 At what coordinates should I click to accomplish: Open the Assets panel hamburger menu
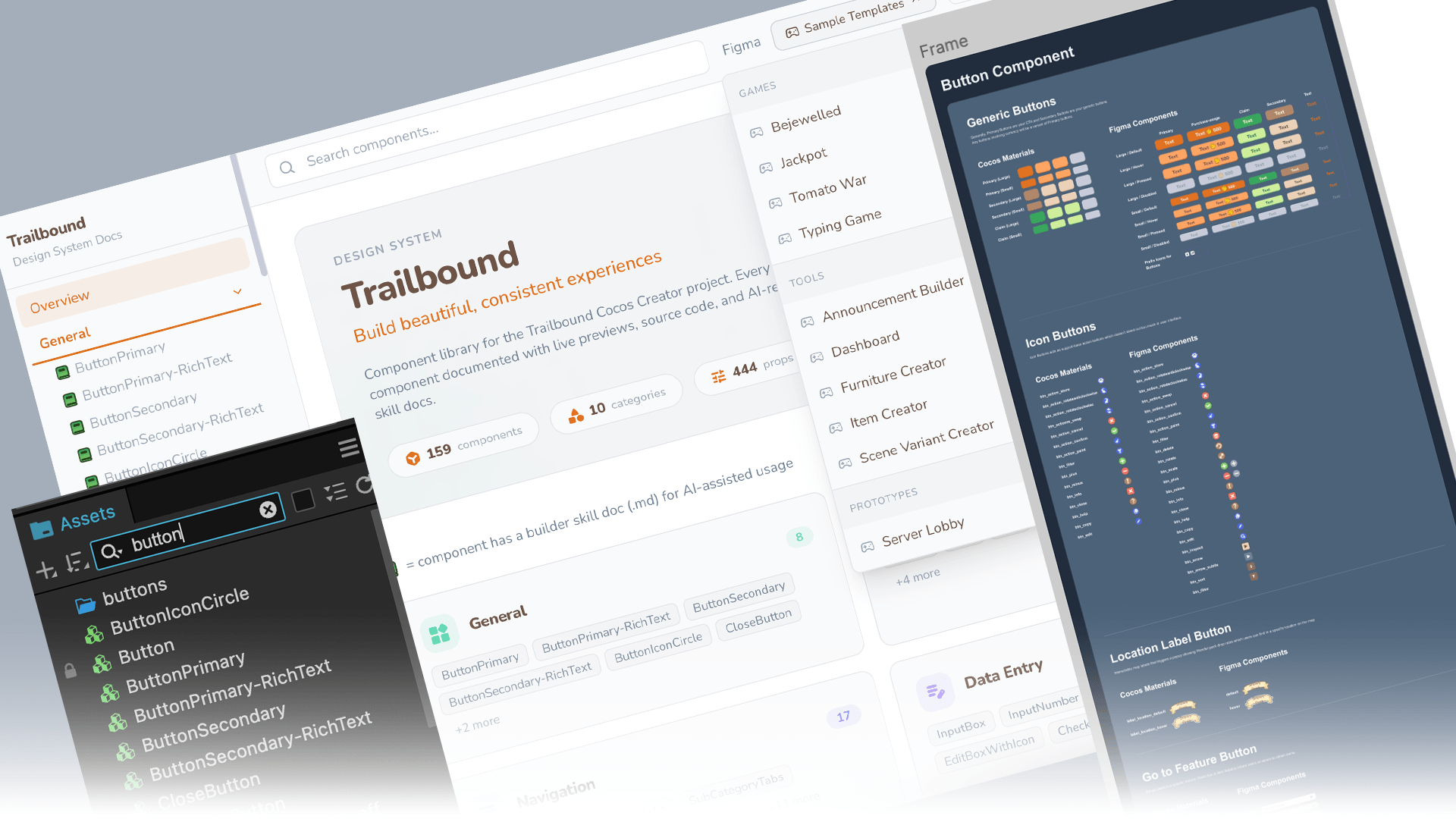[349, 447]
